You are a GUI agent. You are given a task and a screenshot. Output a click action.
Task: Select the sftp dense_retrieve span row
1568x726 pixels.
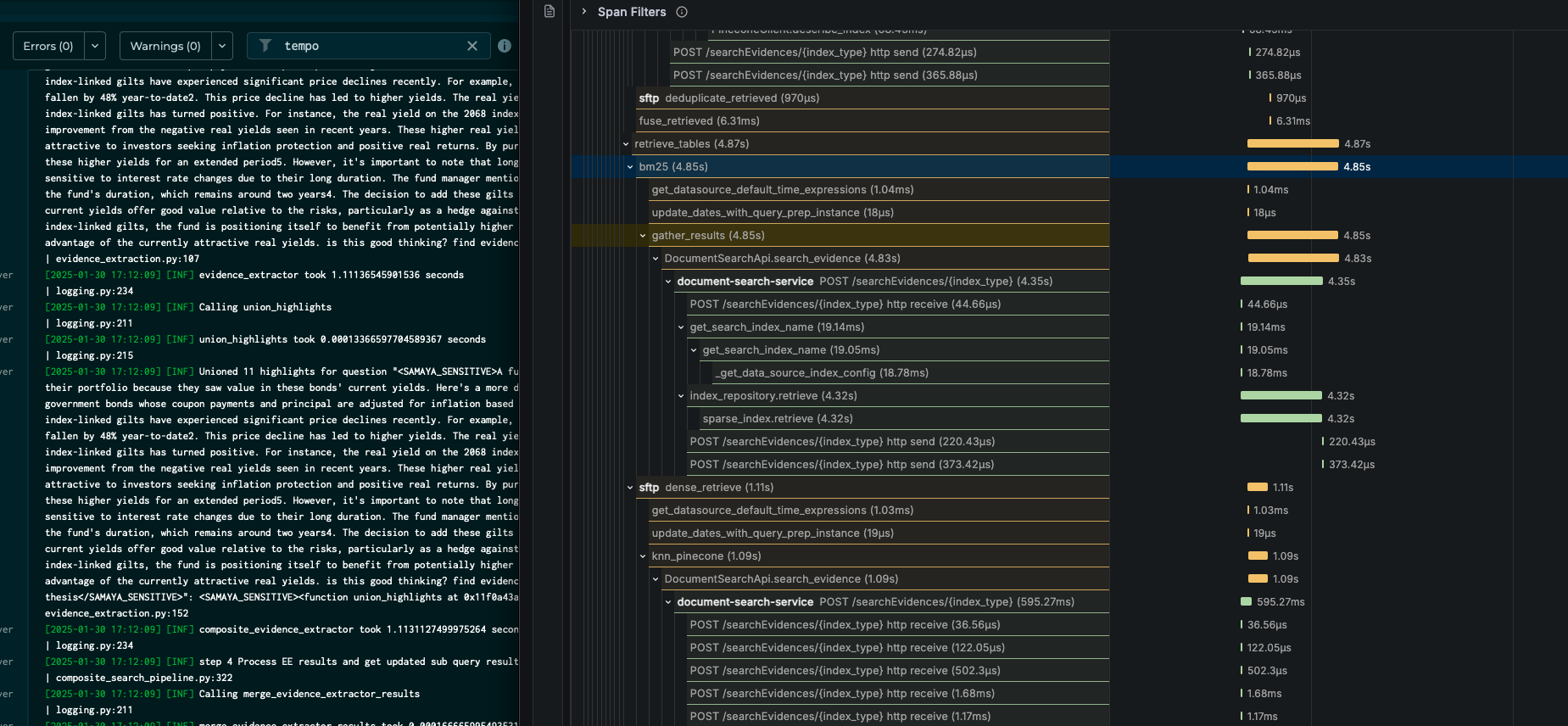(719, 488)
